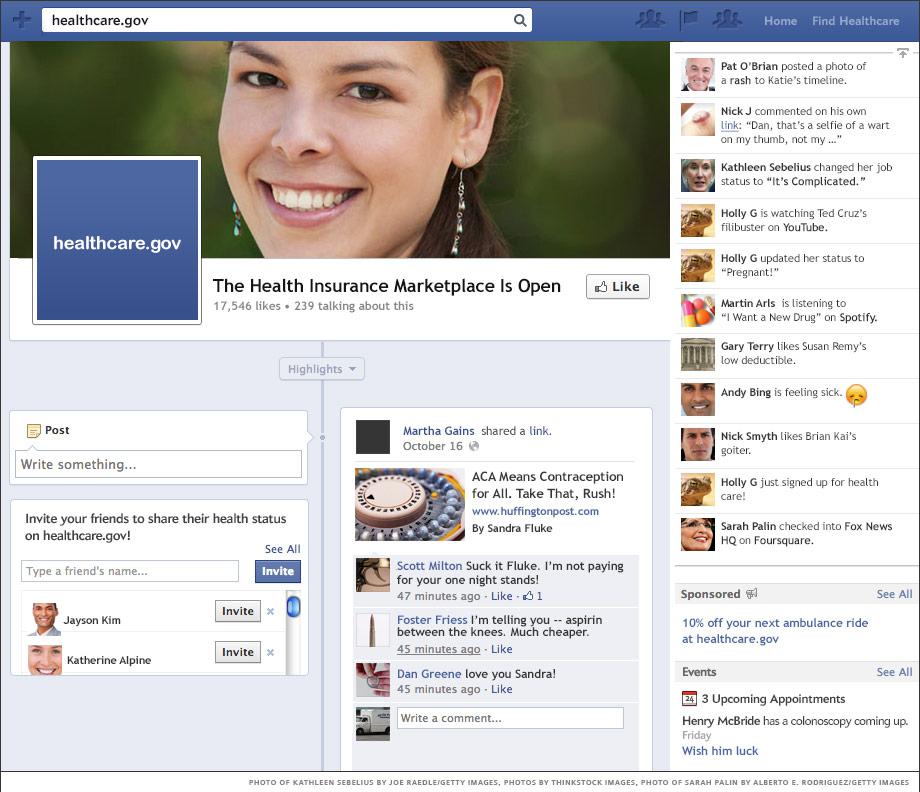
Task: Open Pat O'Brian's profile picture
Action: click(698, 75)
